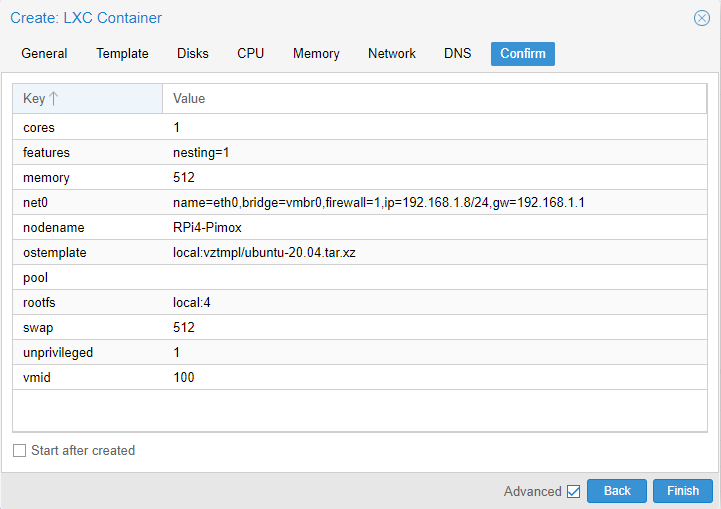Screen dimensions: 721x509
Task: Select the swap key cell
Action: pyautogui.click(x=87, y=327)
